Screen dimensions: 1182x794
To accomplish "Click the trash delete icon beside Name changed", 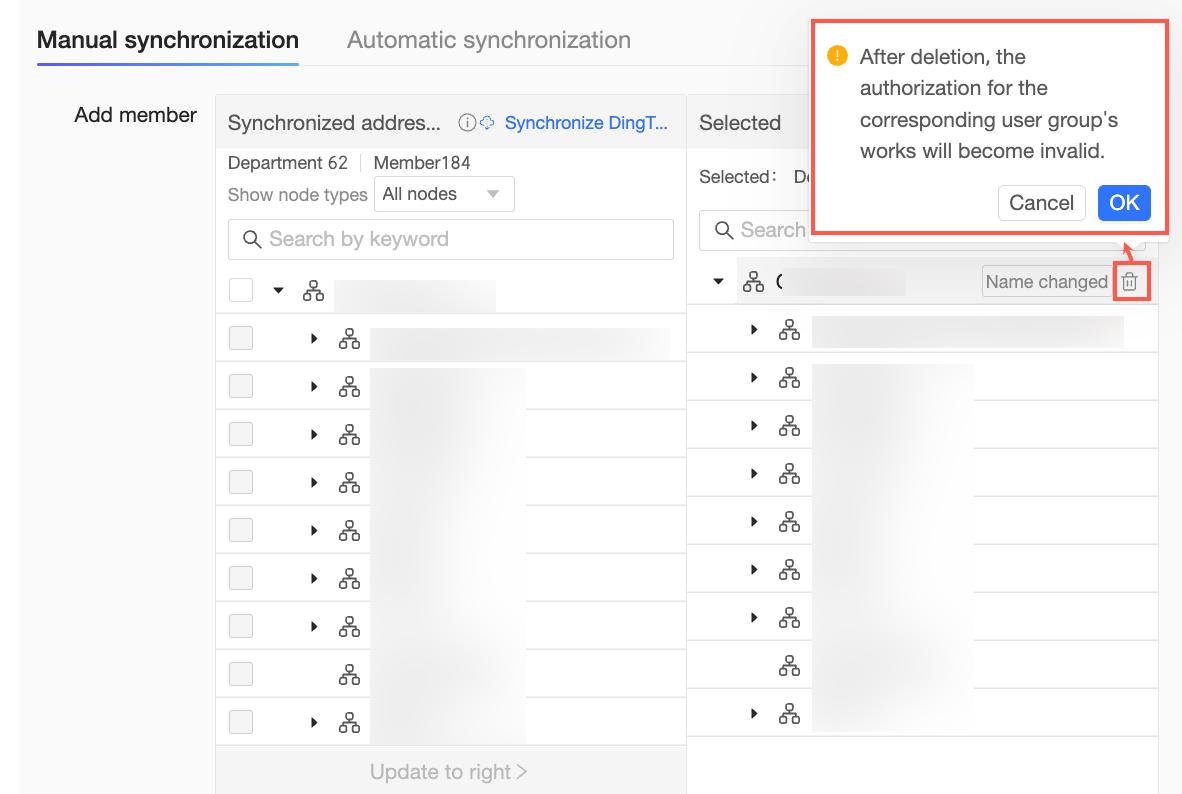I will coord(1130,282).
